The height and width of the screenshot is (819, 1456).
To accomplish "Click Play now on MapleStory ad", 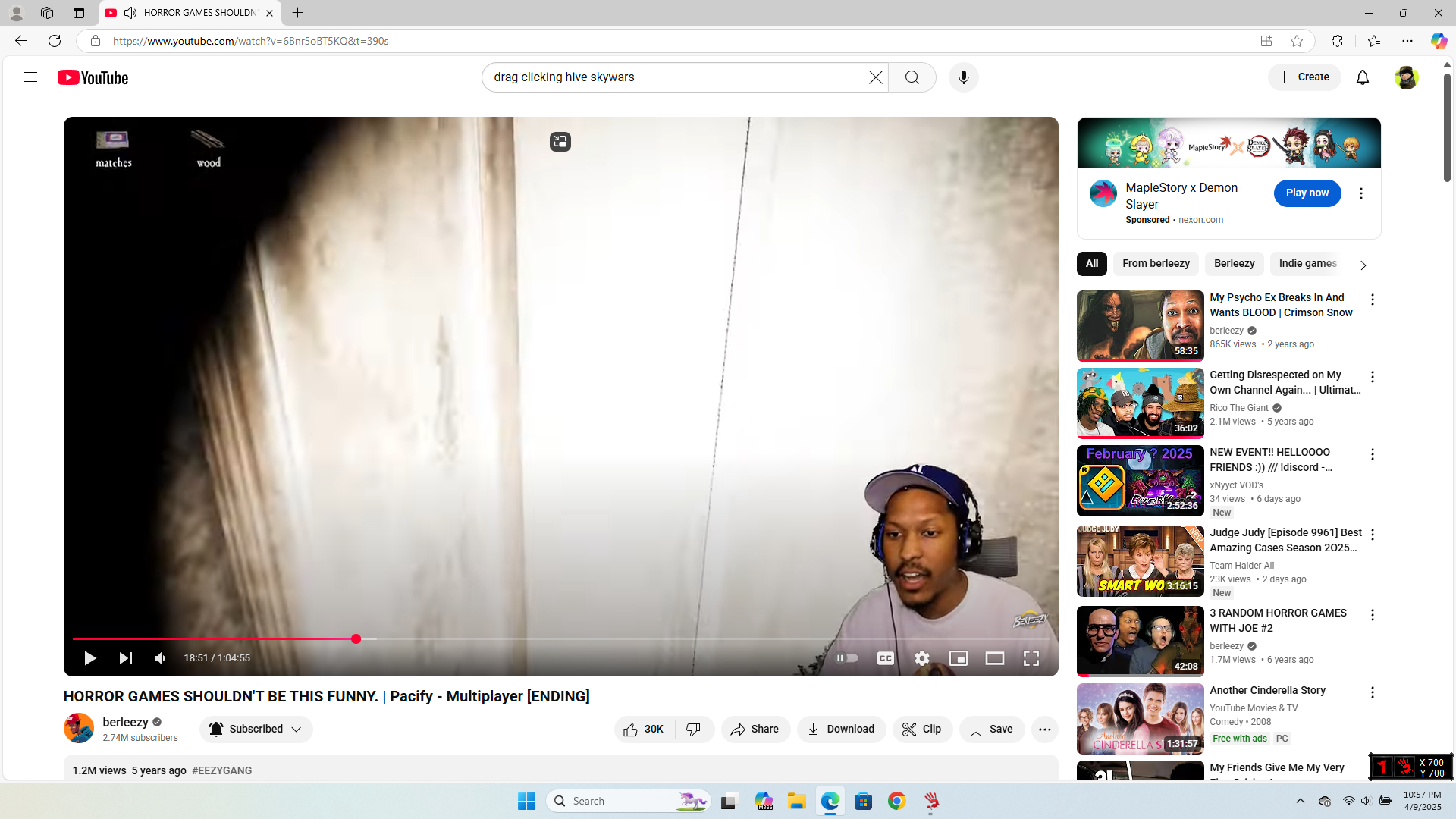I will 1307,193.
